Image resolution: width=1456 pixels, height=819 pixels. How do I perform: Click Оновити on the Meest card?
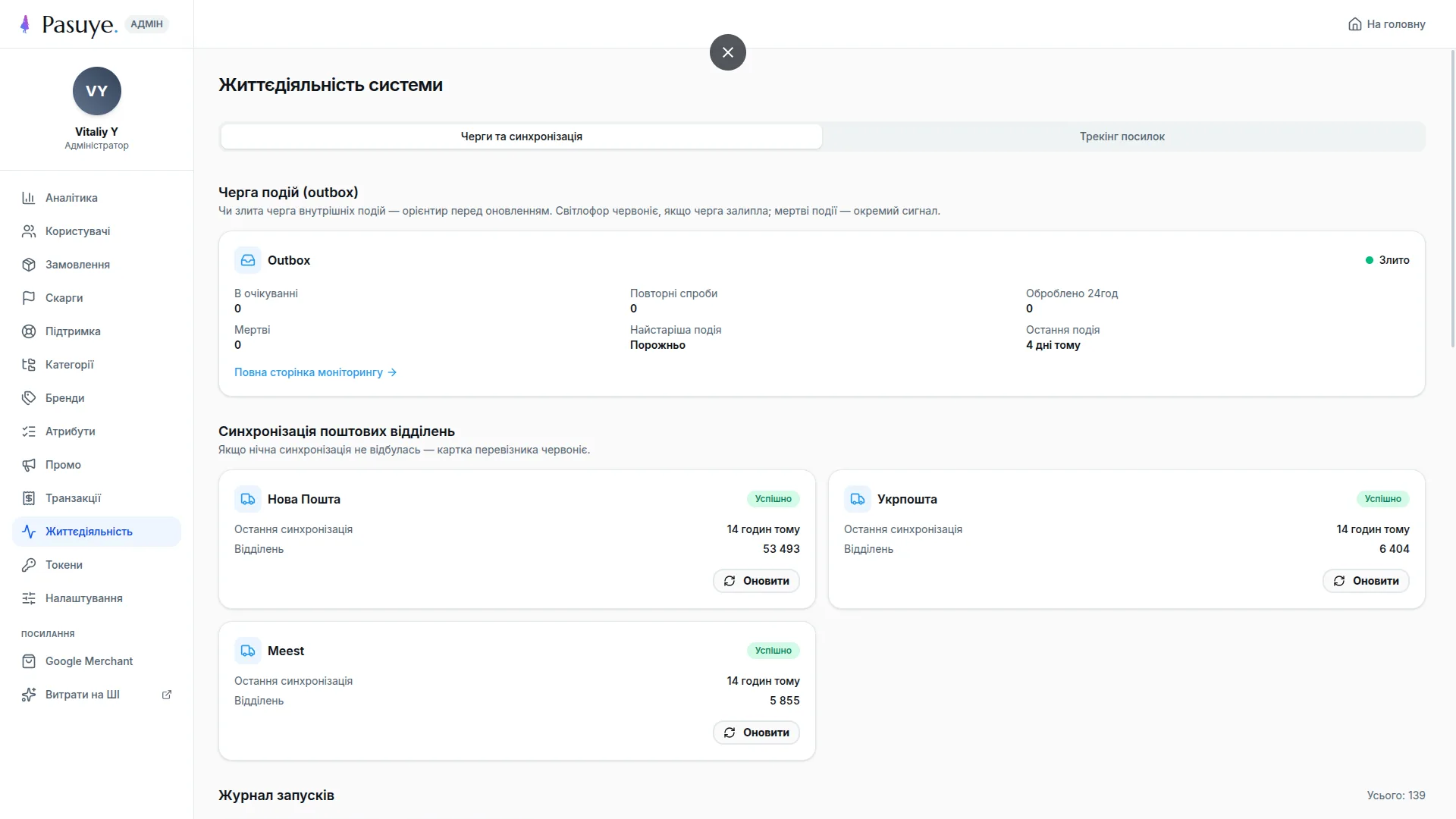pyautogui.click(x=756, y=733)
